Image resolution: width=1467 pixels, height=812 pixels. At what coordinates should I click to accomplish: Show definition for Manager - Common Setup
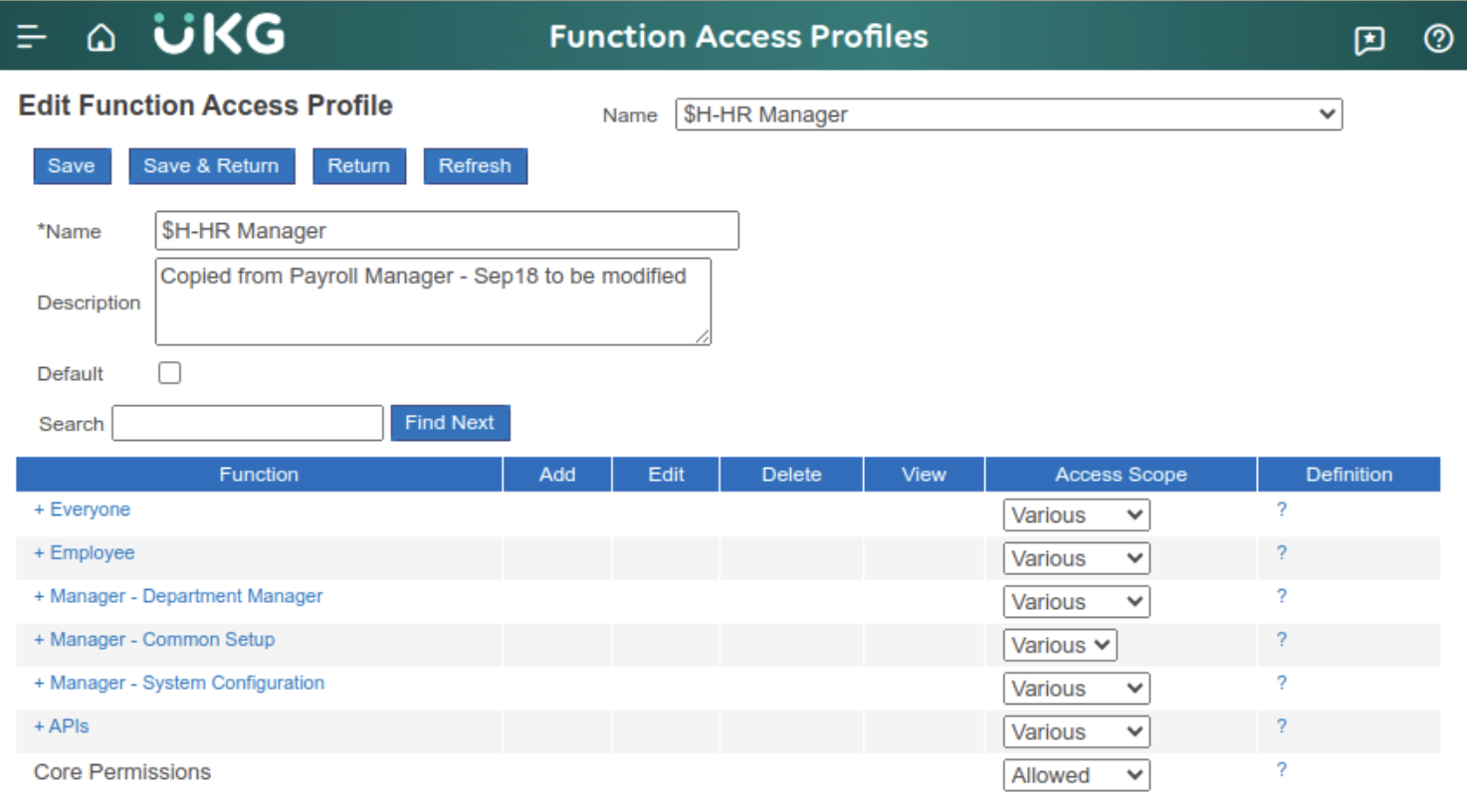pos(1282,639)
